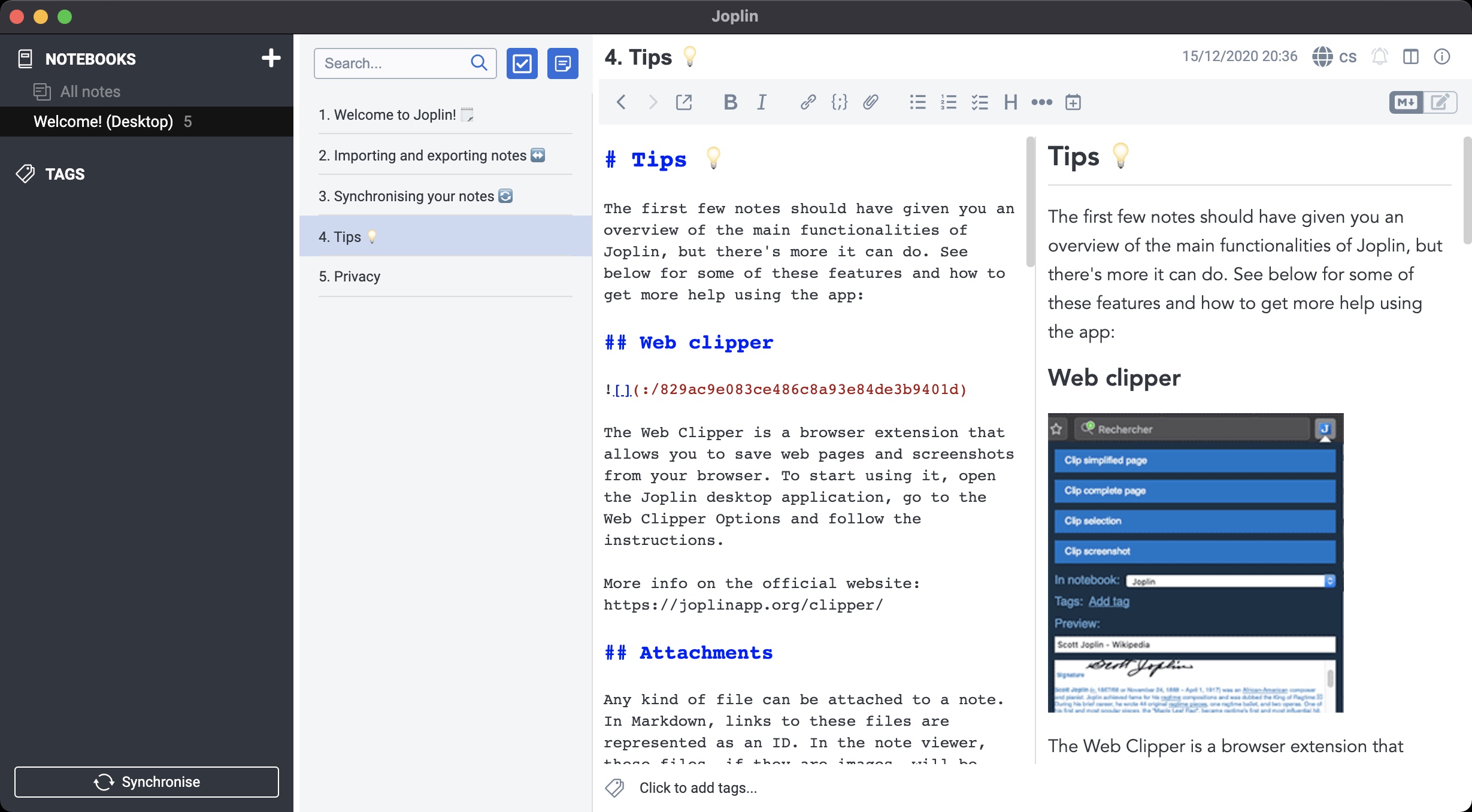
Task: Collapse the NOTEBOOKS section header
Action: (x=90, y=59)
